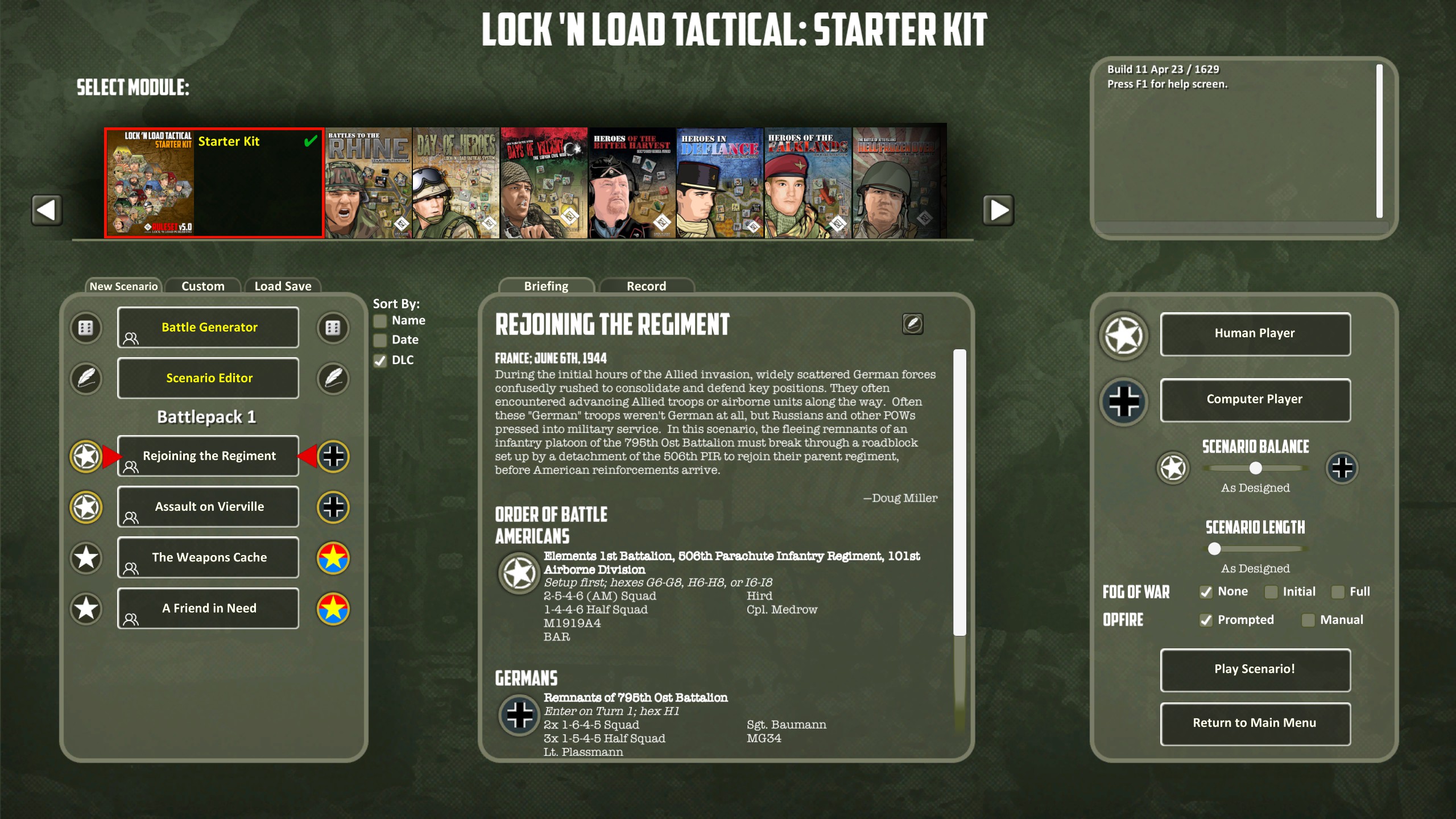Click the Scenario Balance slider handle
Image resolution: width=1456 pixels, height=819 pixels.
1256,468
